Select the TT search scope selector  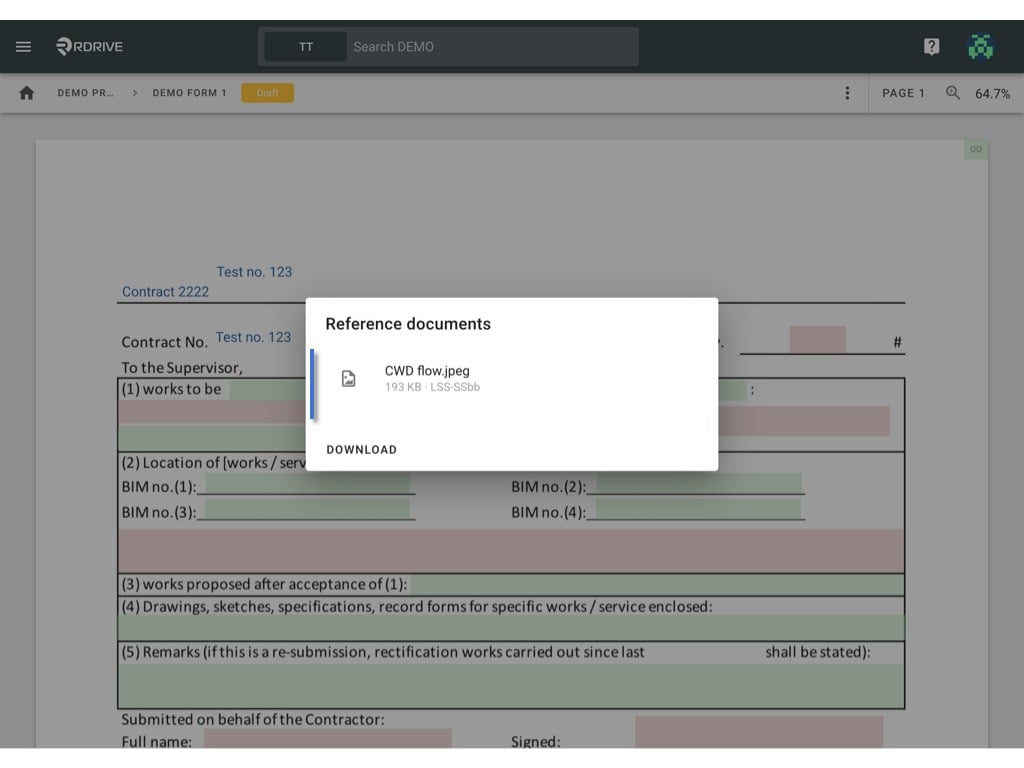[x=306, y=46]
